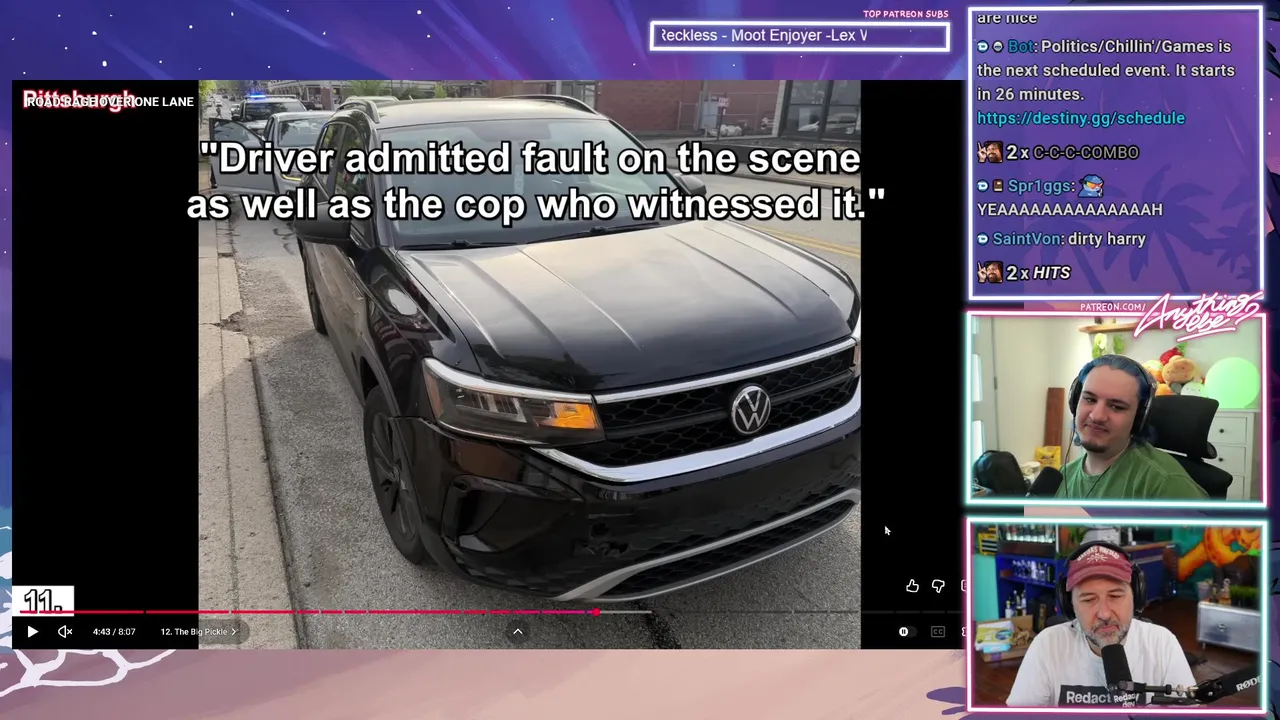Click the chapter 11 thumbnail marker

point(43,600)
